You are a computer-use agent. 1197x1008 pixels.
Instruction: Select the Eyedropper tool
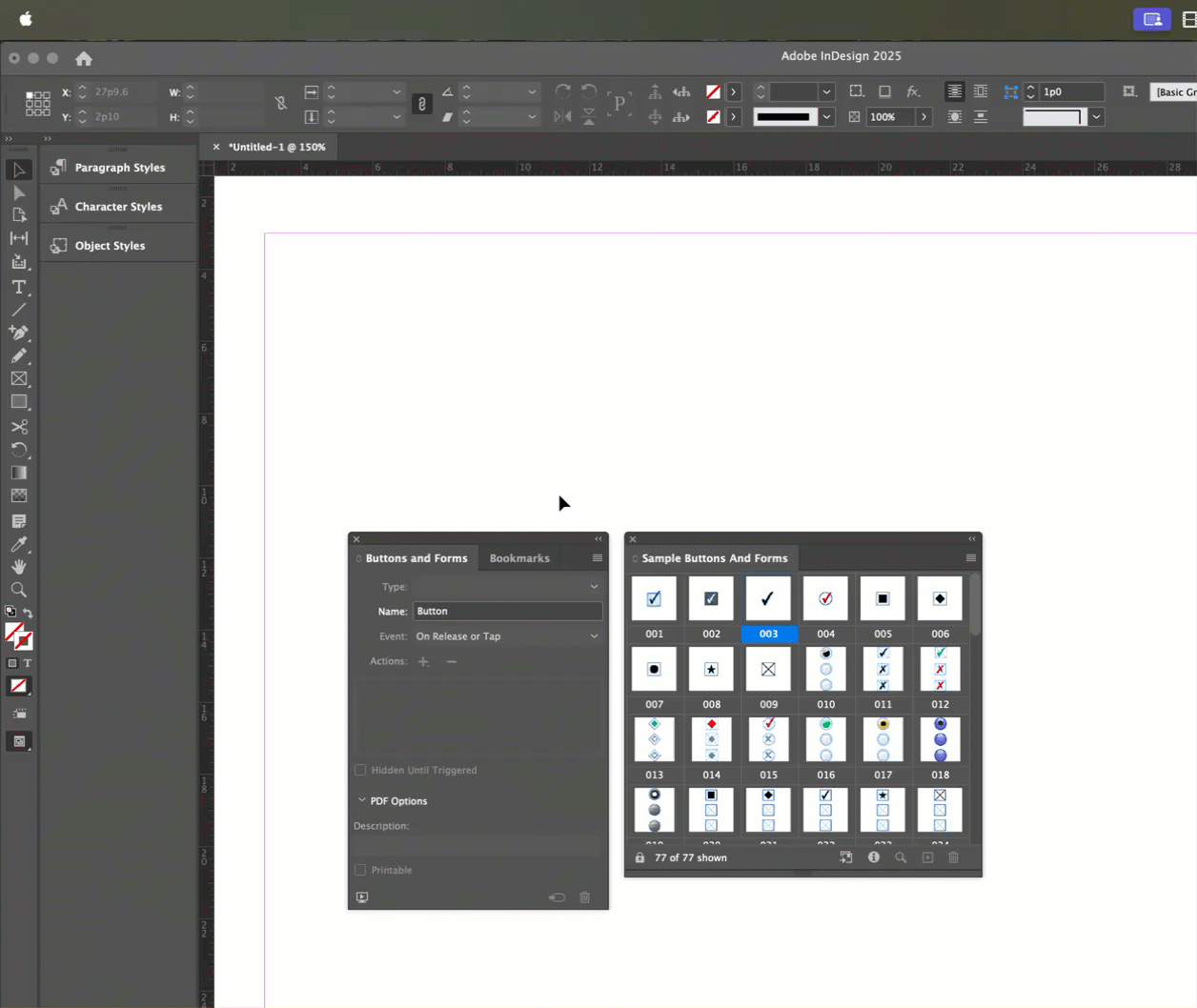19,544
